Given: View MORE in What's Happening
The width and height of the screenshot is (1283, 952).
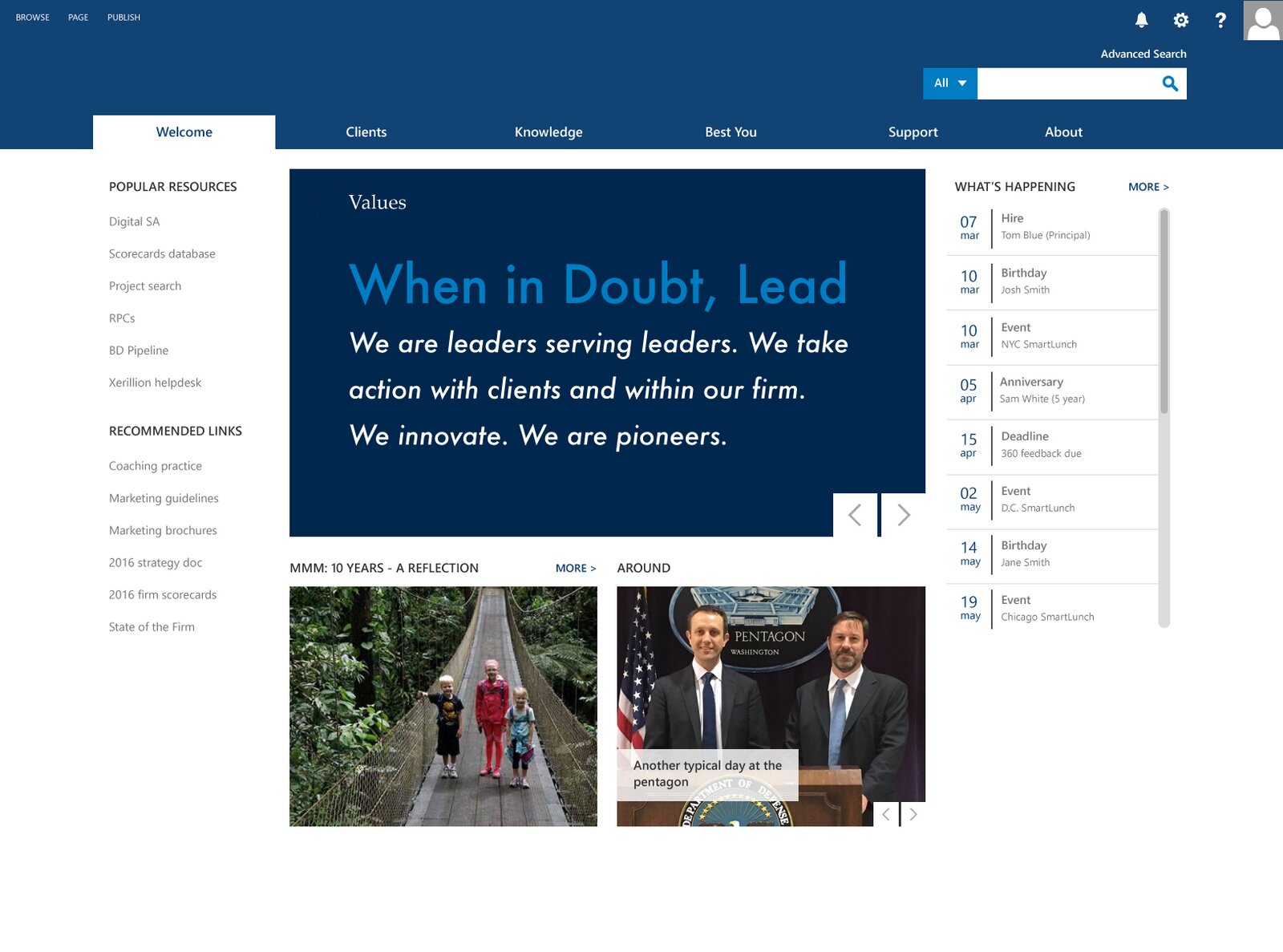Looking at the screenshot, I should click(1147, 187).
